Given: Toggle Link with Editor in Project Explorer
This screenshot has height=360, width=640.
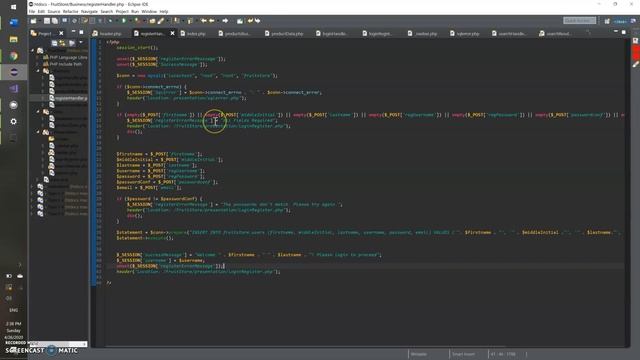Looking at the screenshot, I should [x=62, y=43].
